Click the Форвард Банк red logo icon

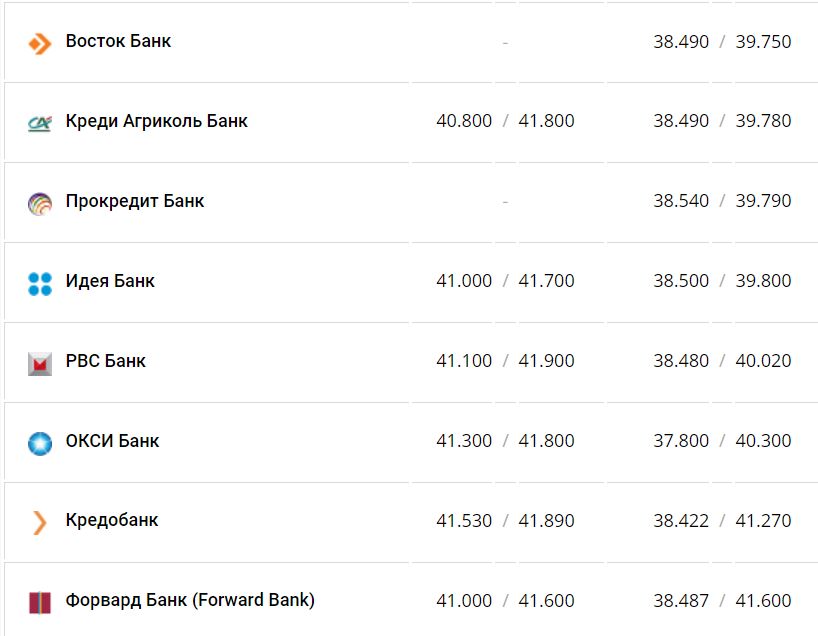tap(39, 602)
